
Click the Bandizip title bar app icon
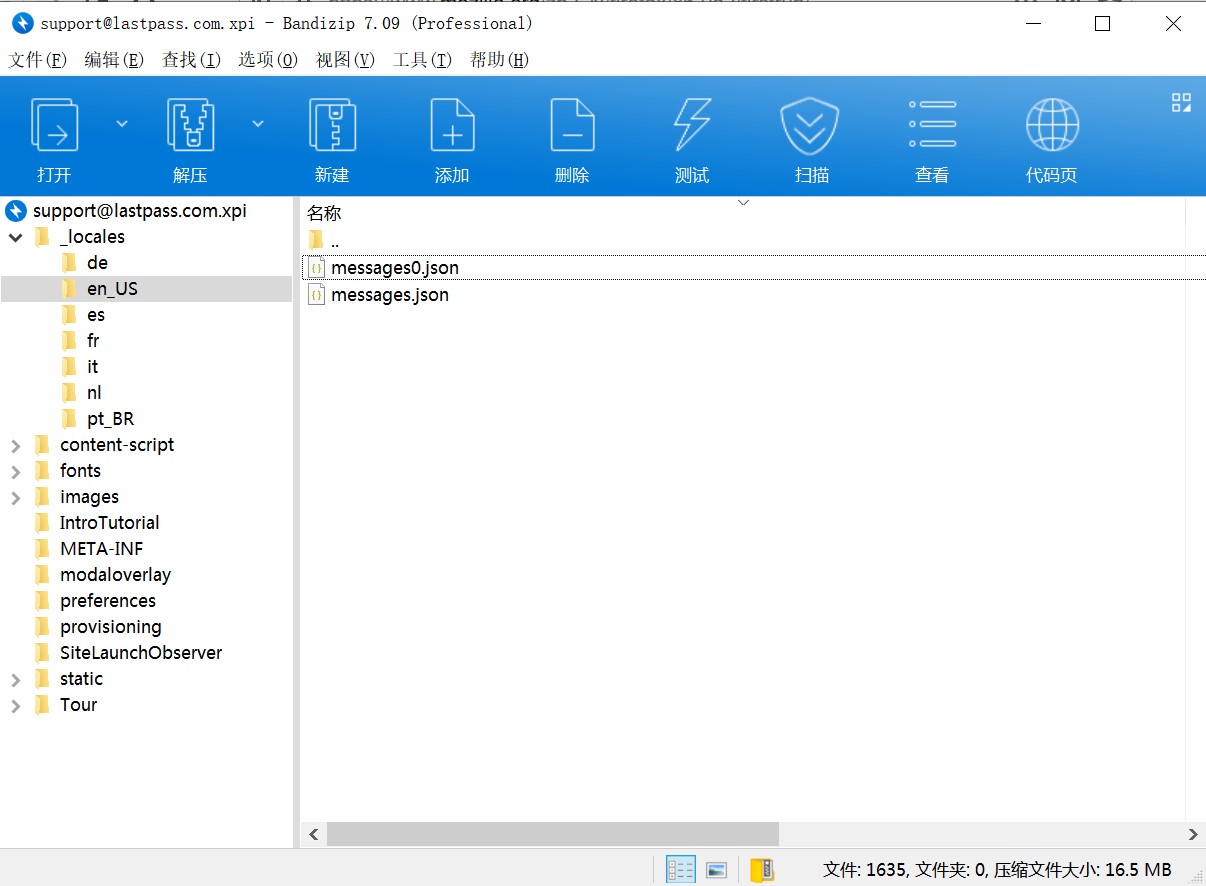[x=23, y=23]
